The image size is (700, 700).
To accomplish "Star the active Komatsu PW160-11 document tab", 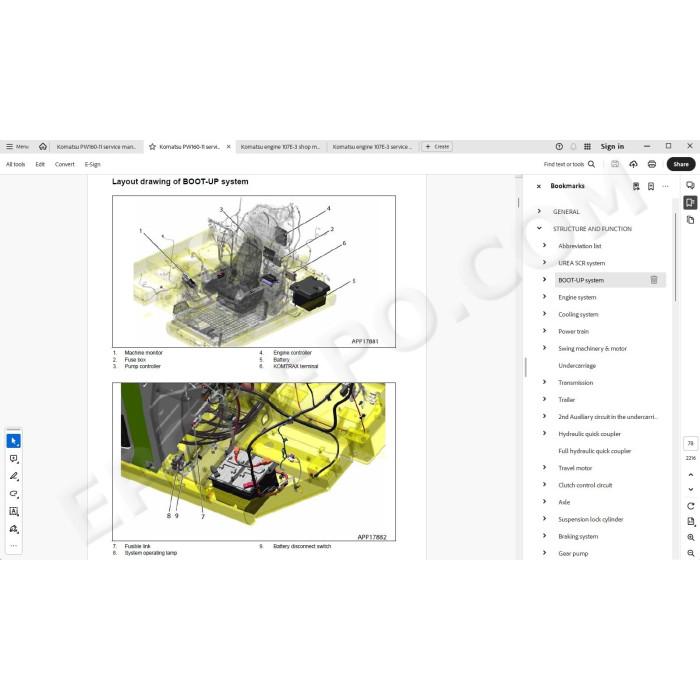I will point(152,146).
